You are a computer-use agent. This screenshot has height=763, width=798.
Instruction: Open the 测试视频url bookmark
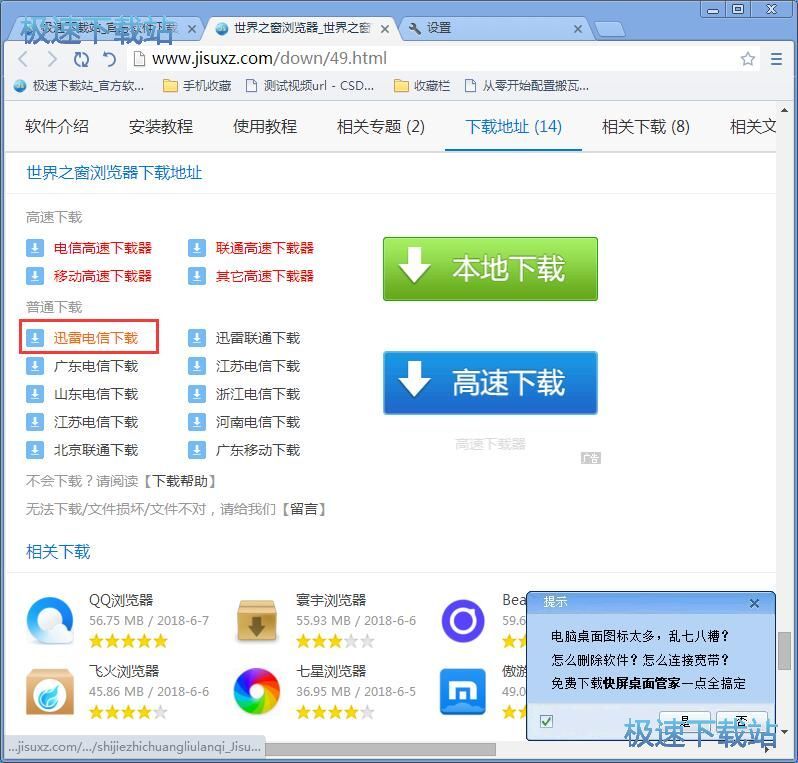[310, 86]
